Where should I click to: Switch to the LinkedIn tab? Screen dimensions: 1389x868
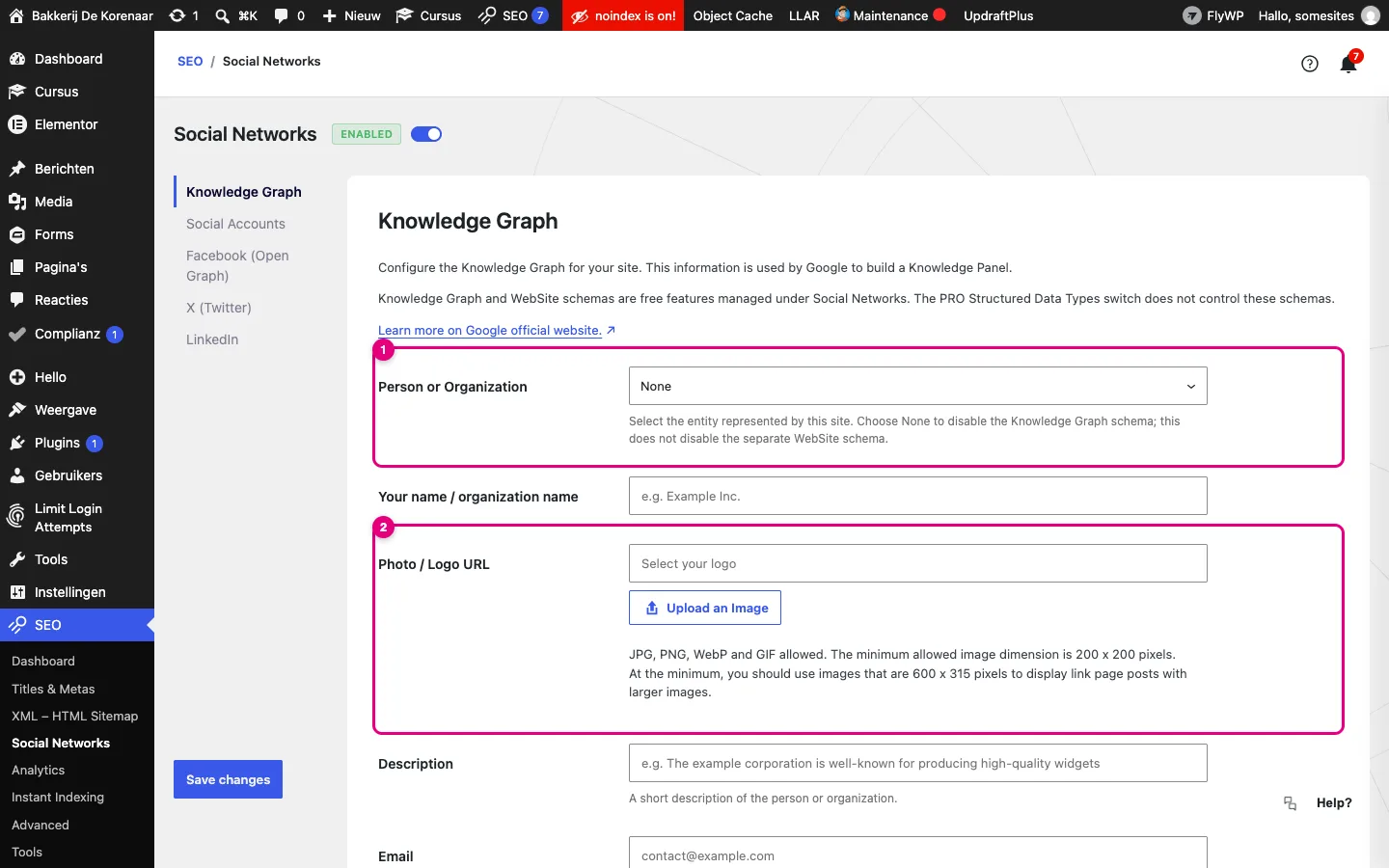click(212, 339)
